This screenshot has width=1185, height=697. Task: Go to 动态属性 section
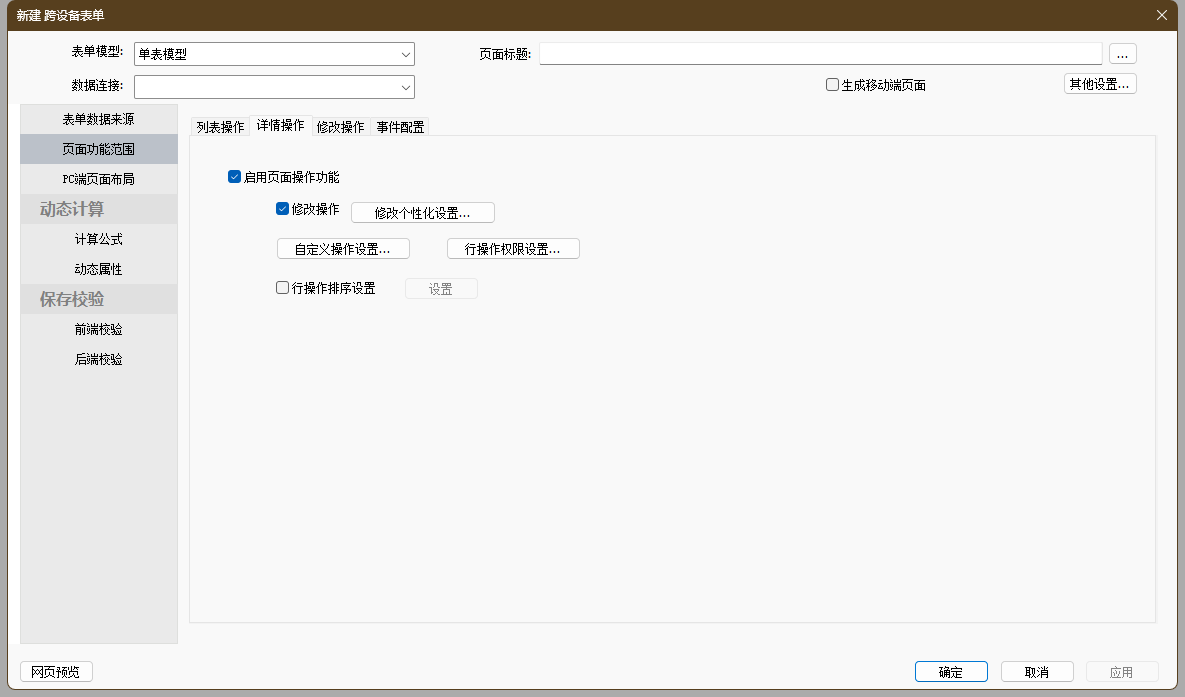[x=98, y=269]
